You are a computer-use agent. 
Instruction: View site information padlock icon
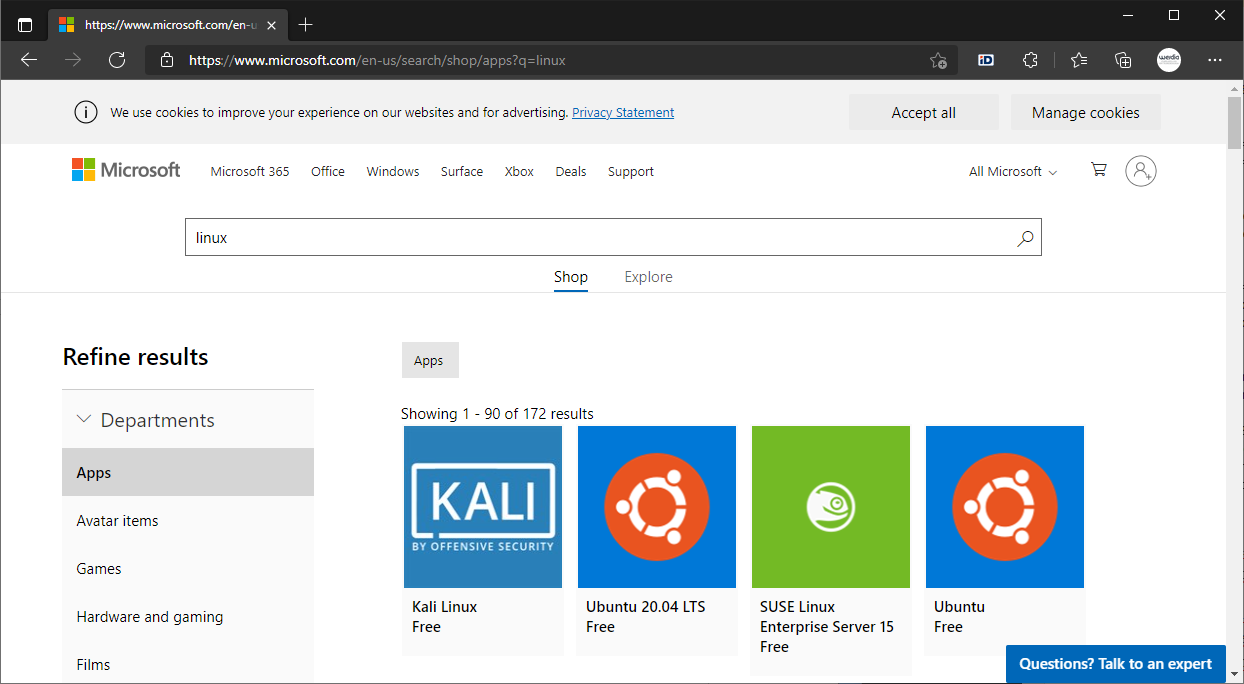coord(166,60)
